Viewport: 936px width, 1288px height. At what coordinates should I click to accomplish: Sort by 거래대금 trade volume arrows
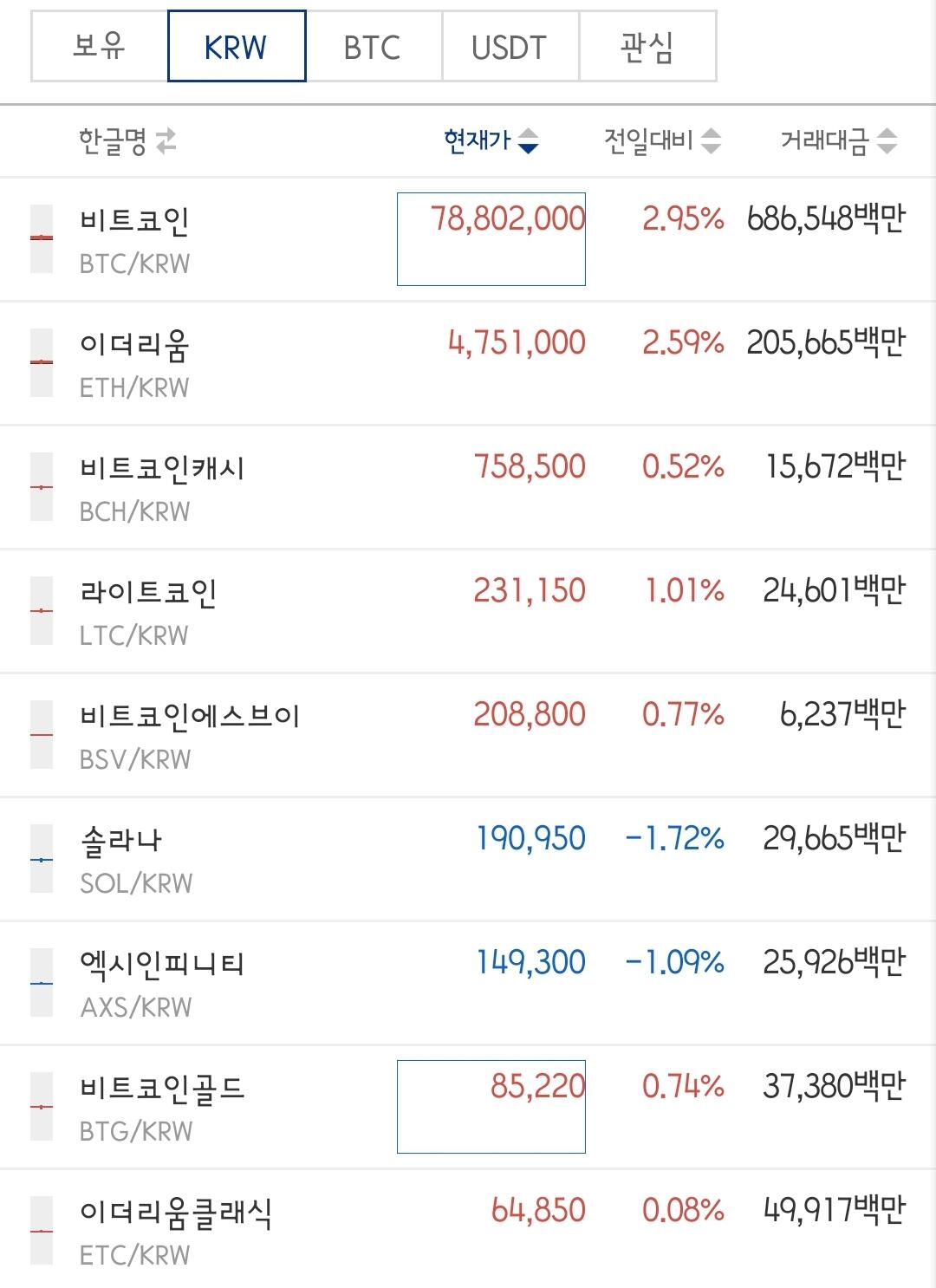coord(887,140)
